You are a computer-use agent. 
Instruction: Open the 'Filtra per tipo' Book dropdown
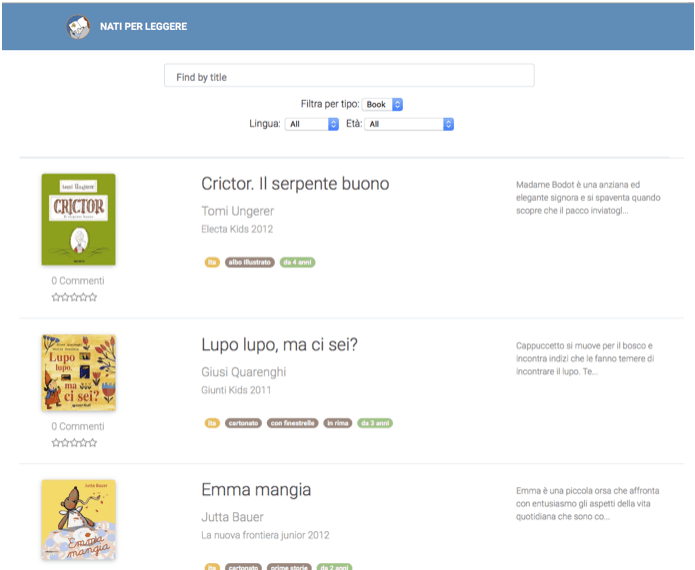pyautogui.click(x=383, y=105)
